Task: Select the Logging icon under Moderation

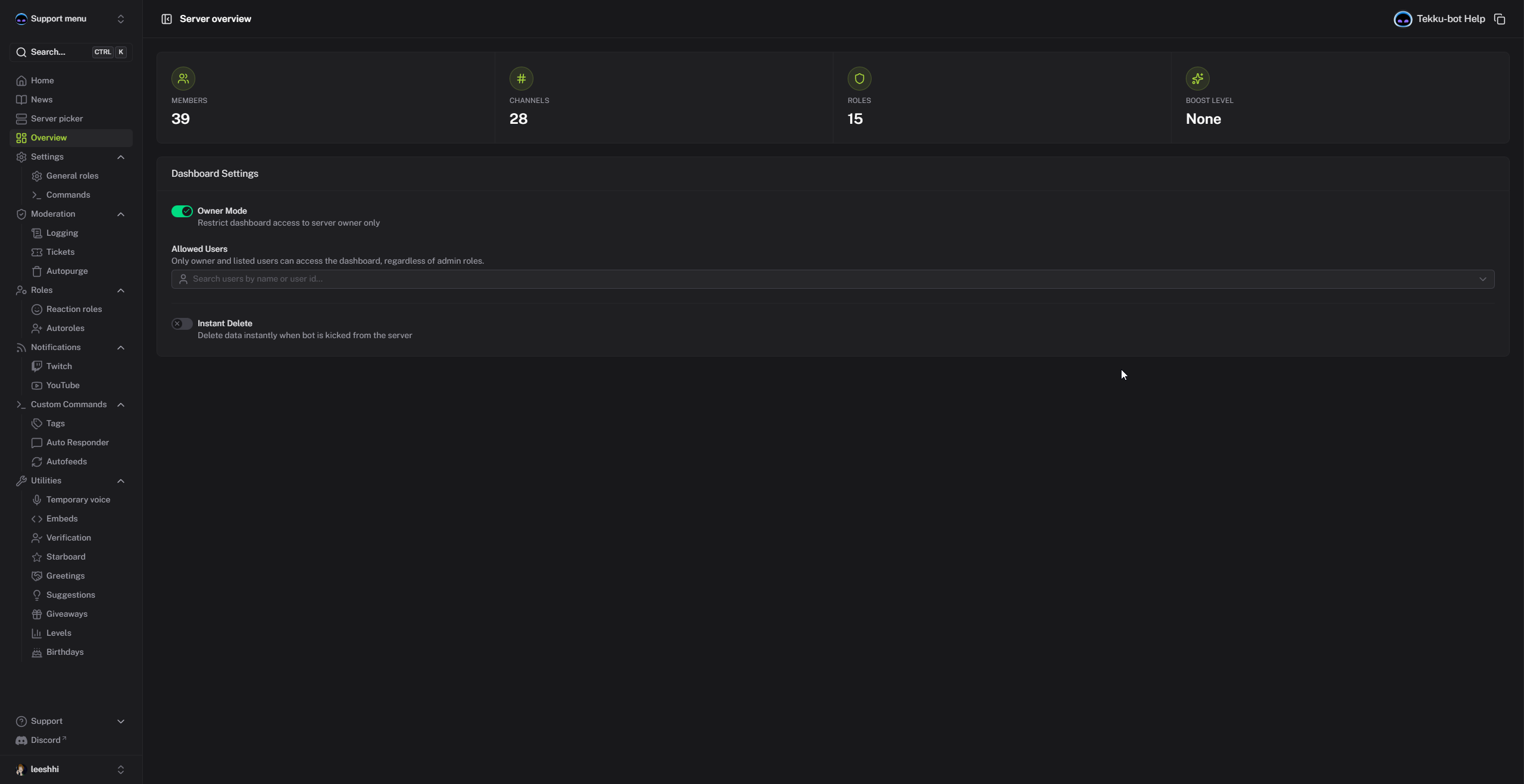Action: [37, 233]
